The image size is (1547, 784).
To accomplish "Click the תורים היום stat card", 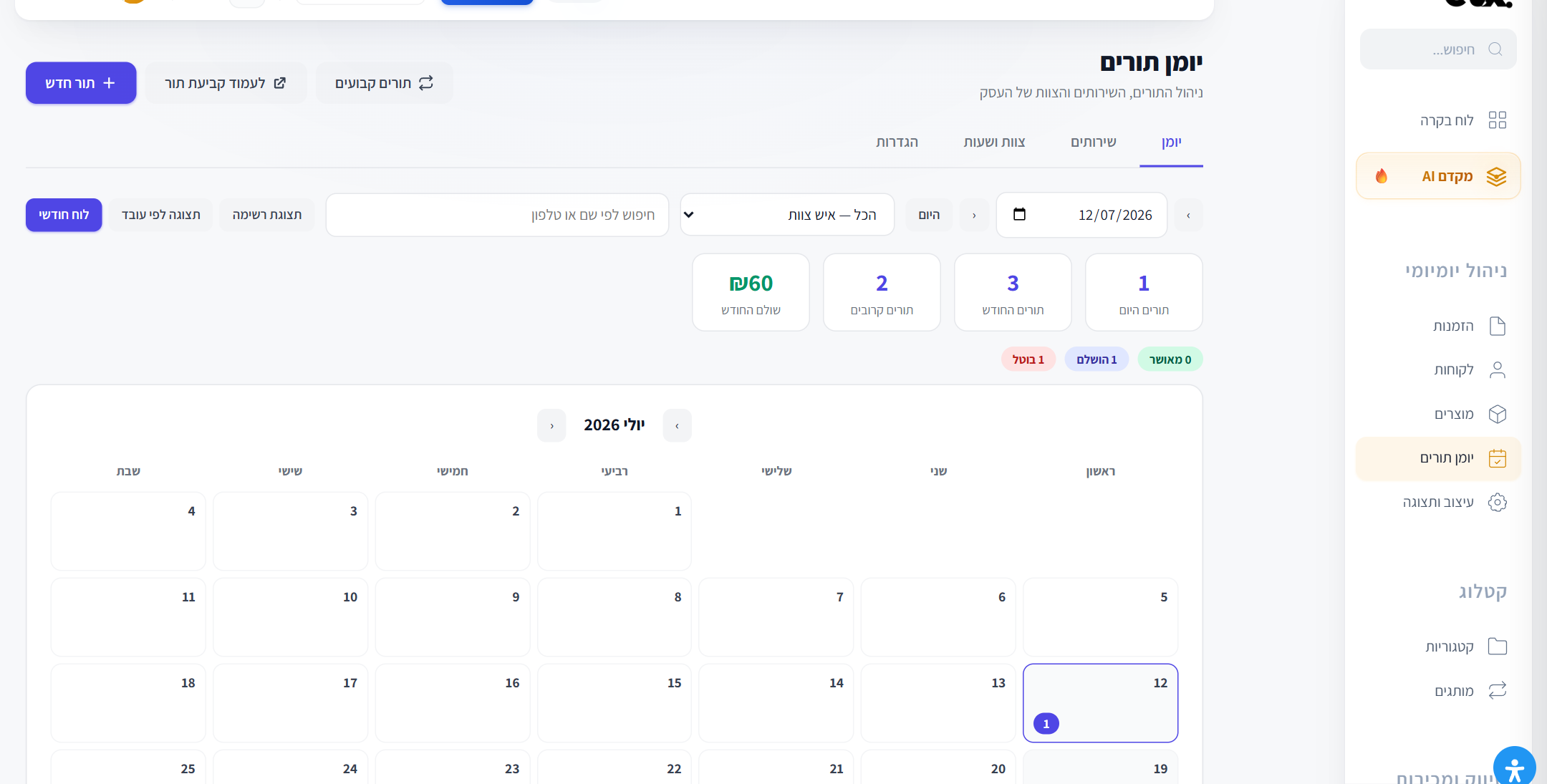I will (1144, 292).
